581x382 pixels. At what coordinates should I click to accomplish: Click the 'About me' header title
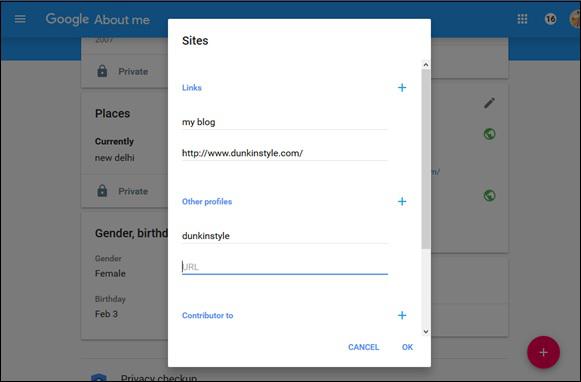122,20
